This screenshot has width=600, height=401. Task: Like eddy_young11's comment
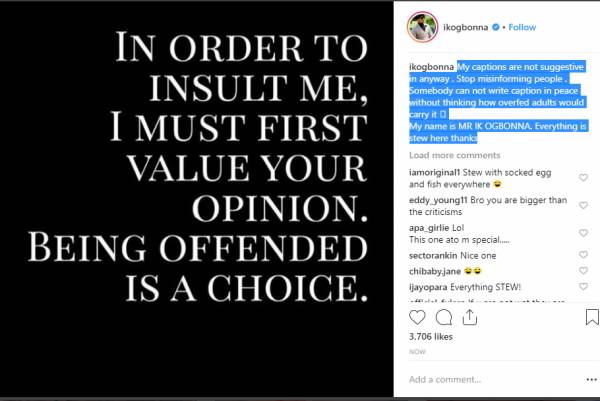point(583,204)
